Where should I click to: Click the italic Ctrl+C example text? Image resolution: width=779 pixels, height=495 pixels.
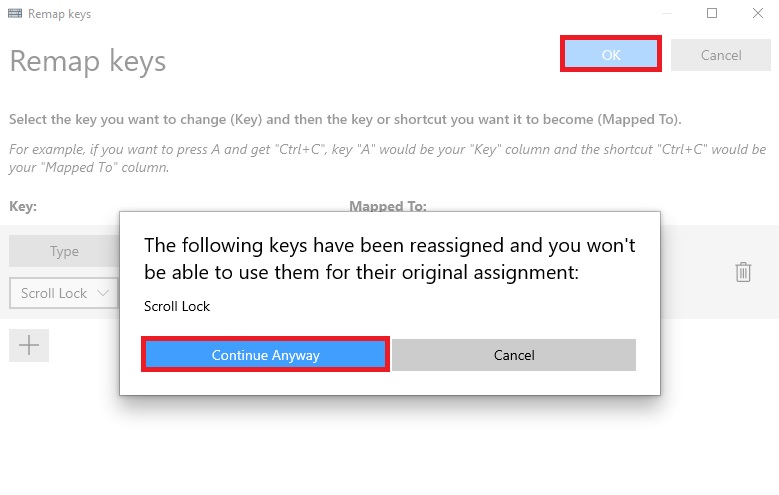click(388, 158)
